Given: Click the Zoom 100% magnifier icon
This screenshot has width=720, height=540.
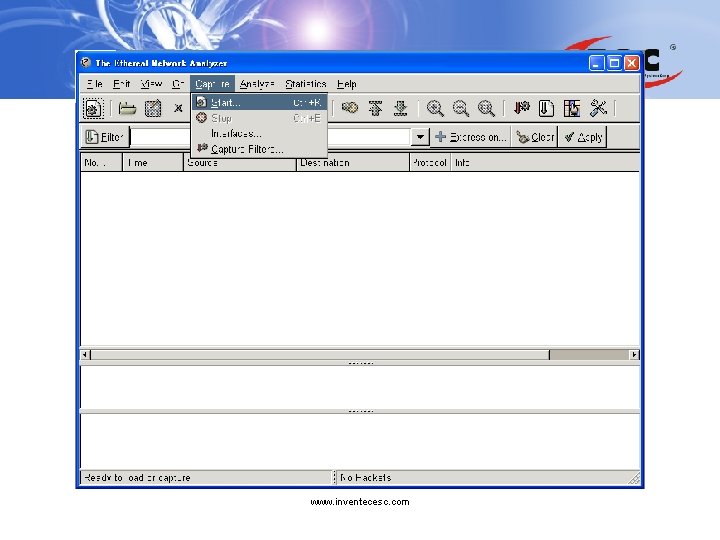Looking at the screenshot, I should [486, 108].
